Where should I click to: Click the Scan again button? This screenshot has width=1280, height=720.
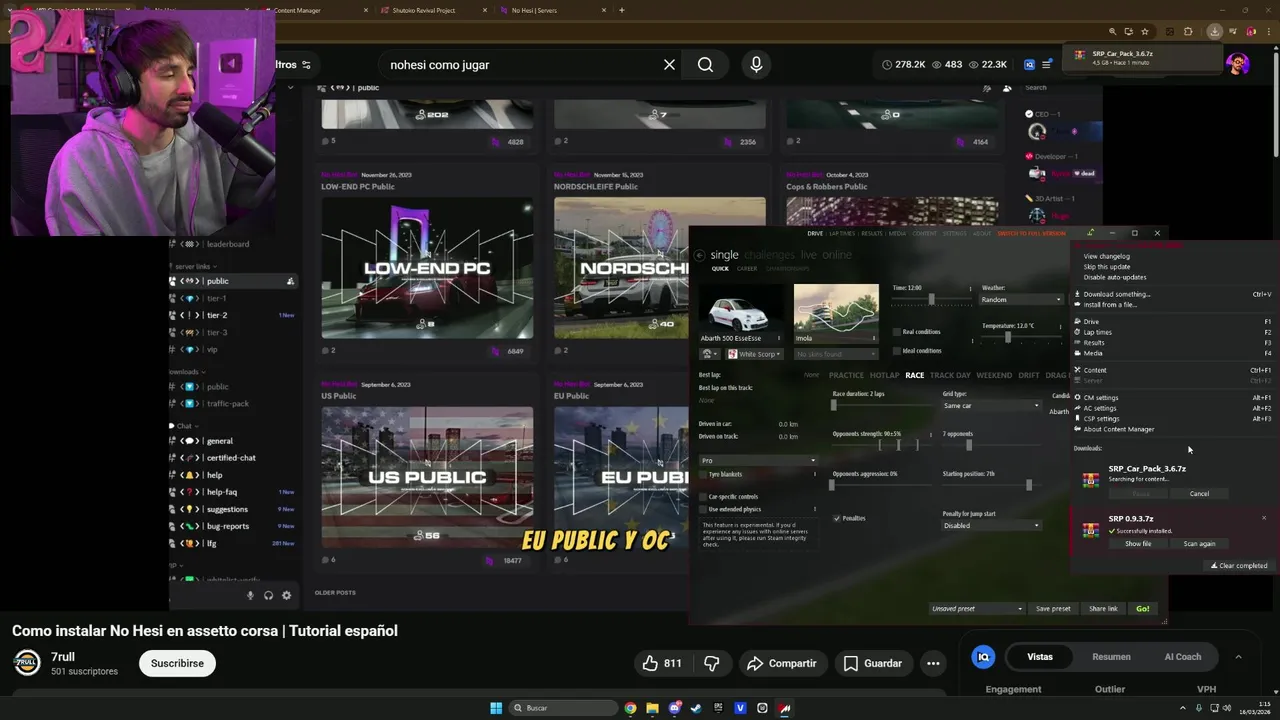pyautogui.click(x=1199, y=544)
